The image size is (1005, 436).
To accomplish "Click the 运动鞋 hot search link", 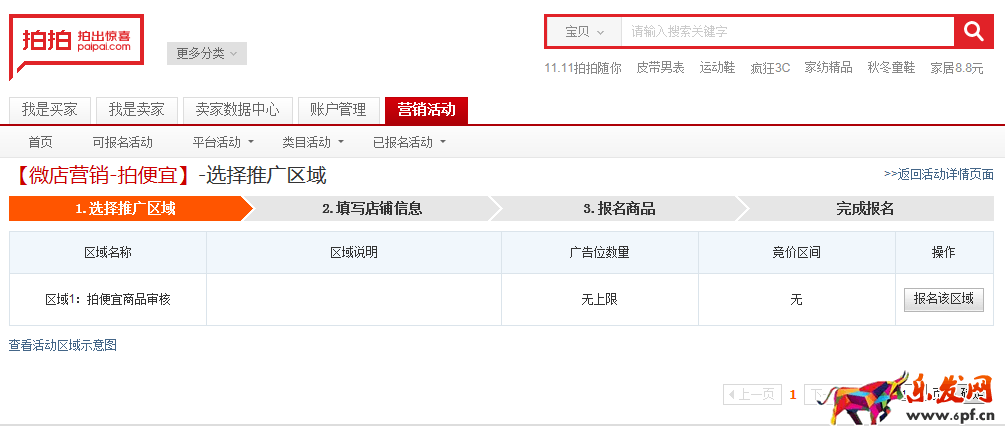I will pyautogui.click(x=717, y=68).
